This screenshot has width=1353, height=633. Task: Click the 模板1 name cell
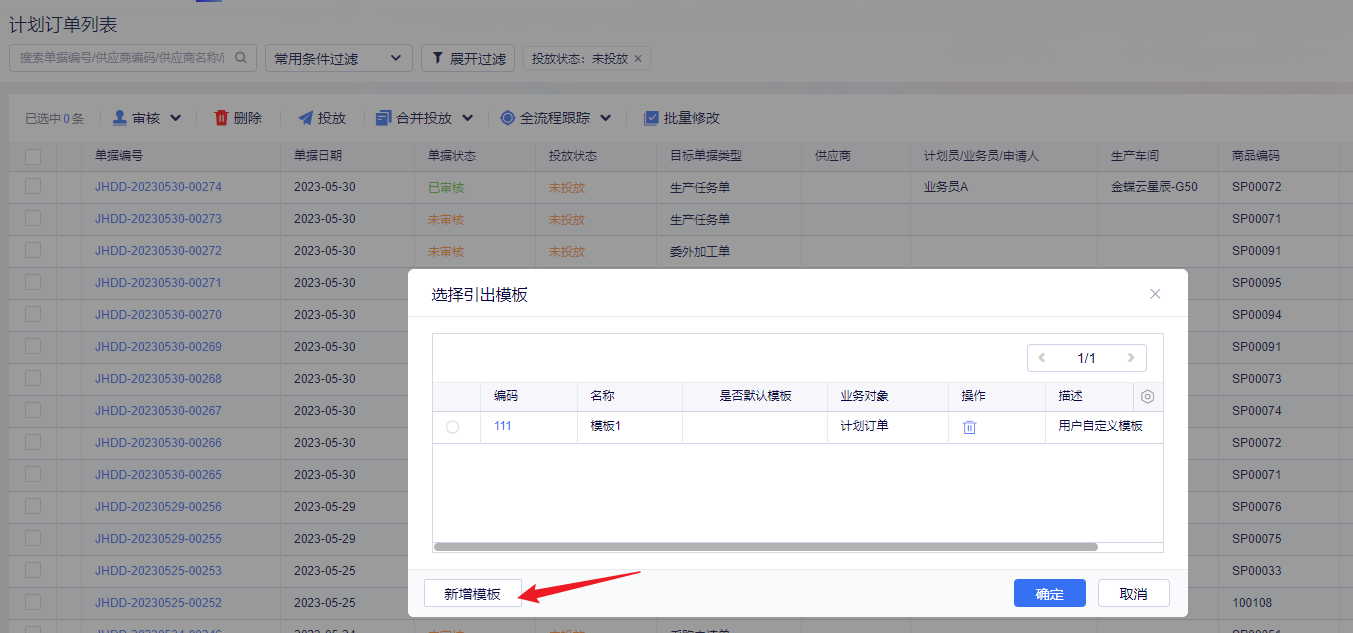(606, 426)
